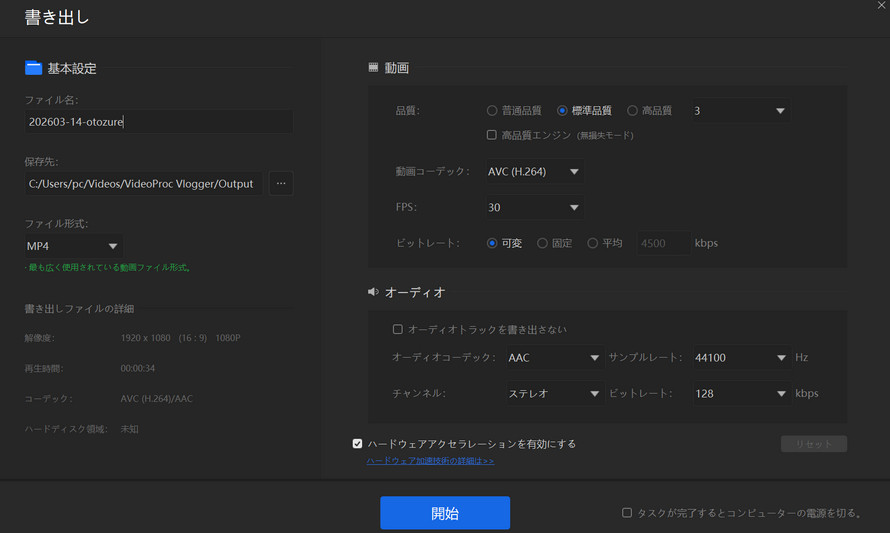Expand the 動画コーデック AVC (H.264) dropdown

(x=534, y=172)
